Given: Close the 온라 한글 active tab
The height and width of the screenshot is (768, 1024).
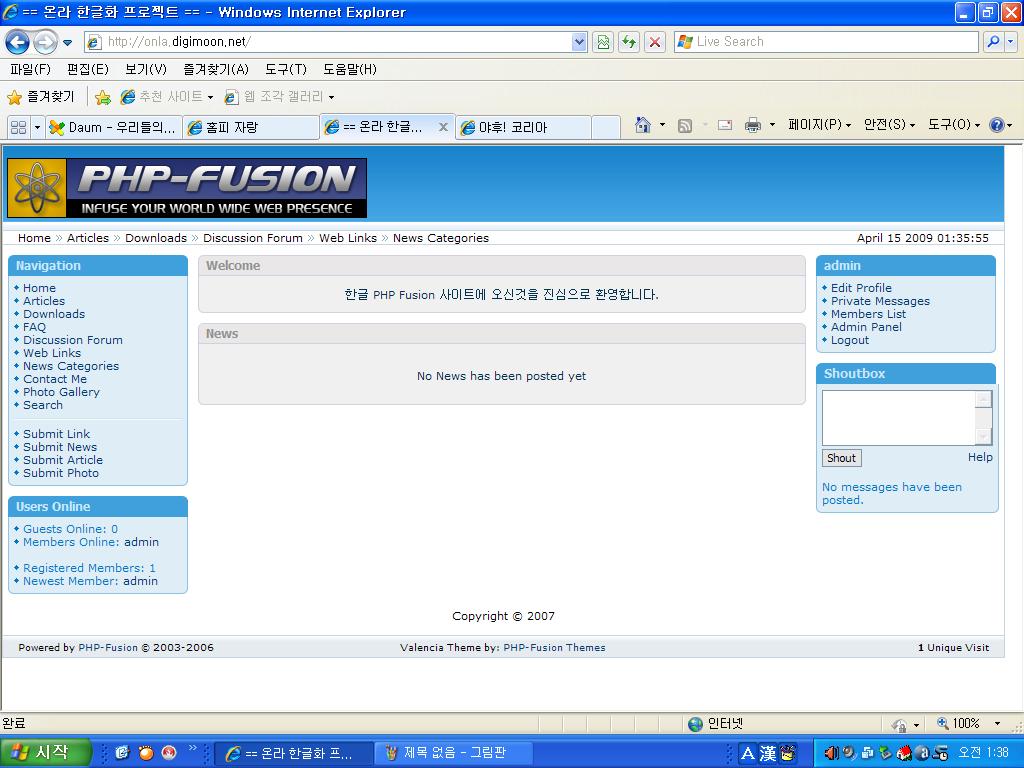Looking at the screenshot, I should [443, 127].
